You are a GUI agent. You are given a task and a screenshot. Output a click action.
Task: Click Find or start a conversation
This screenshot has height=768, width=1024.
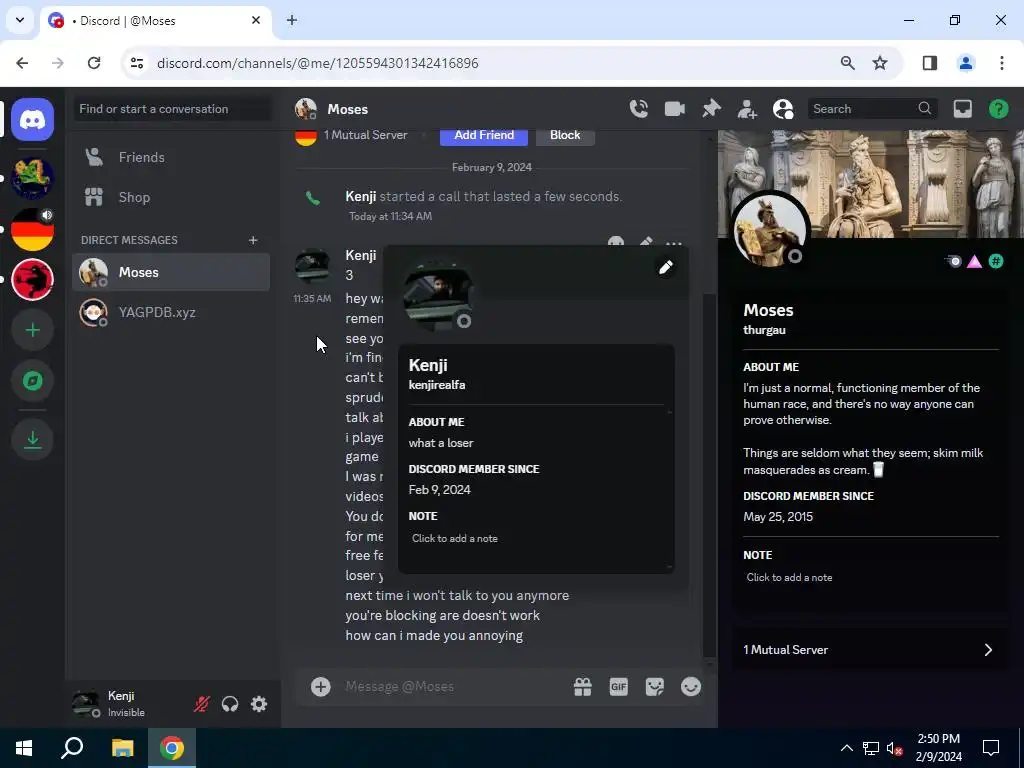click(x=171, y=109)
